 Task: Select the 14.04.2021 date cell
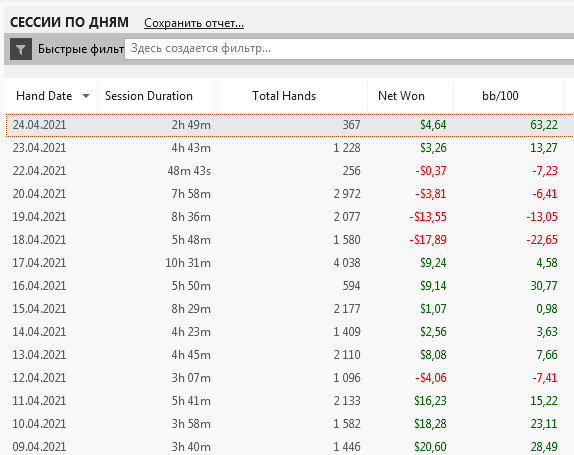(x=39, y=332)
